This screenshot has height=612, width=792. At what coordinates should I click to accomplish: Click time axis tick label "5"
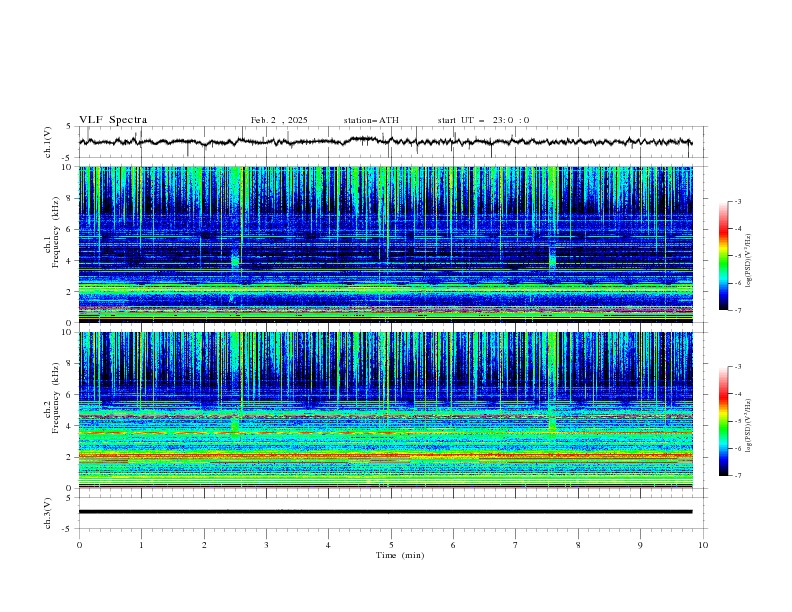click(x=391, y=545)
